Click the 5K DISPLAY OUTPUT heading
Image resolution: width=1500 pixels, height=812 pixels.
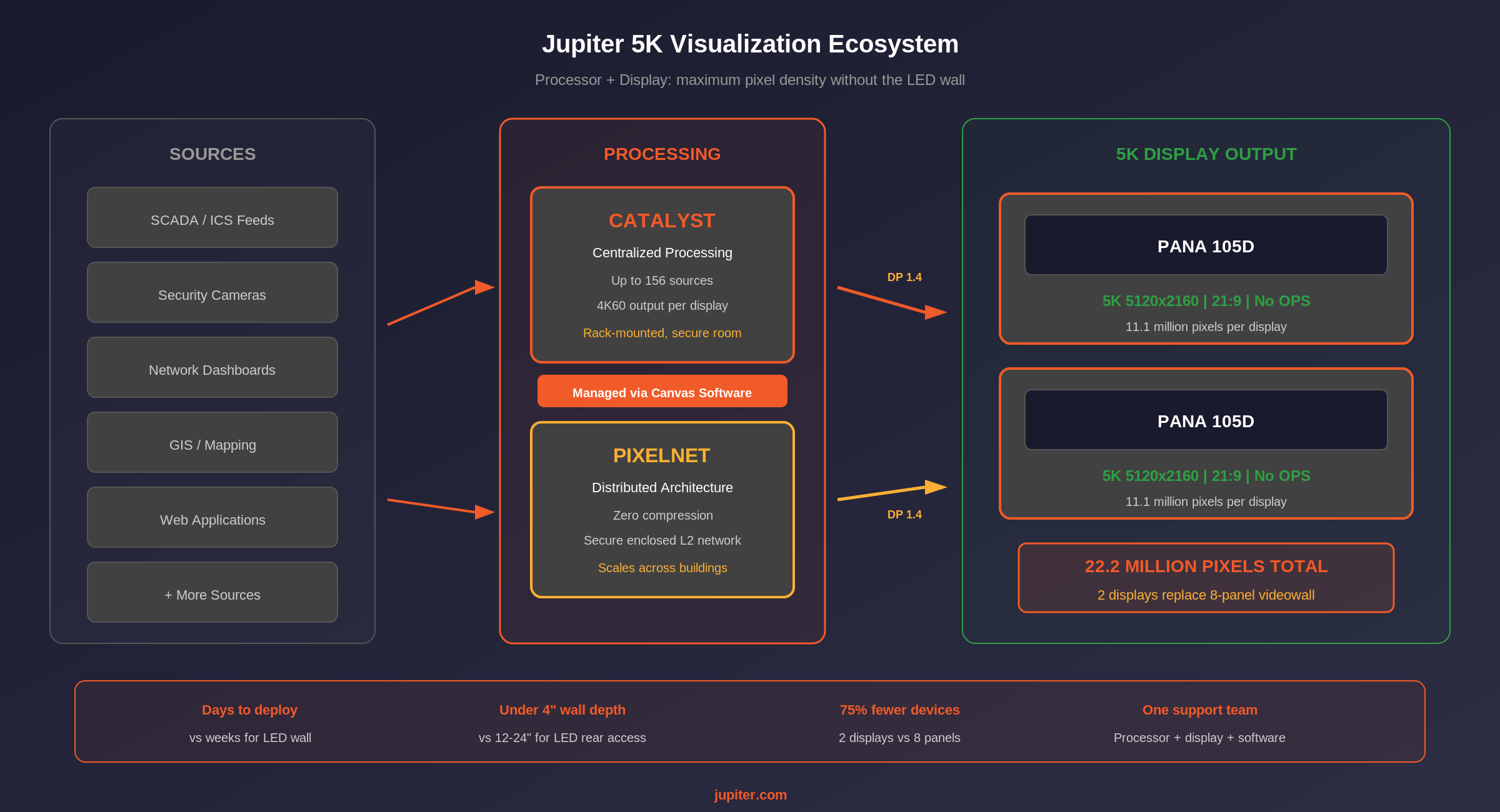1206,154
